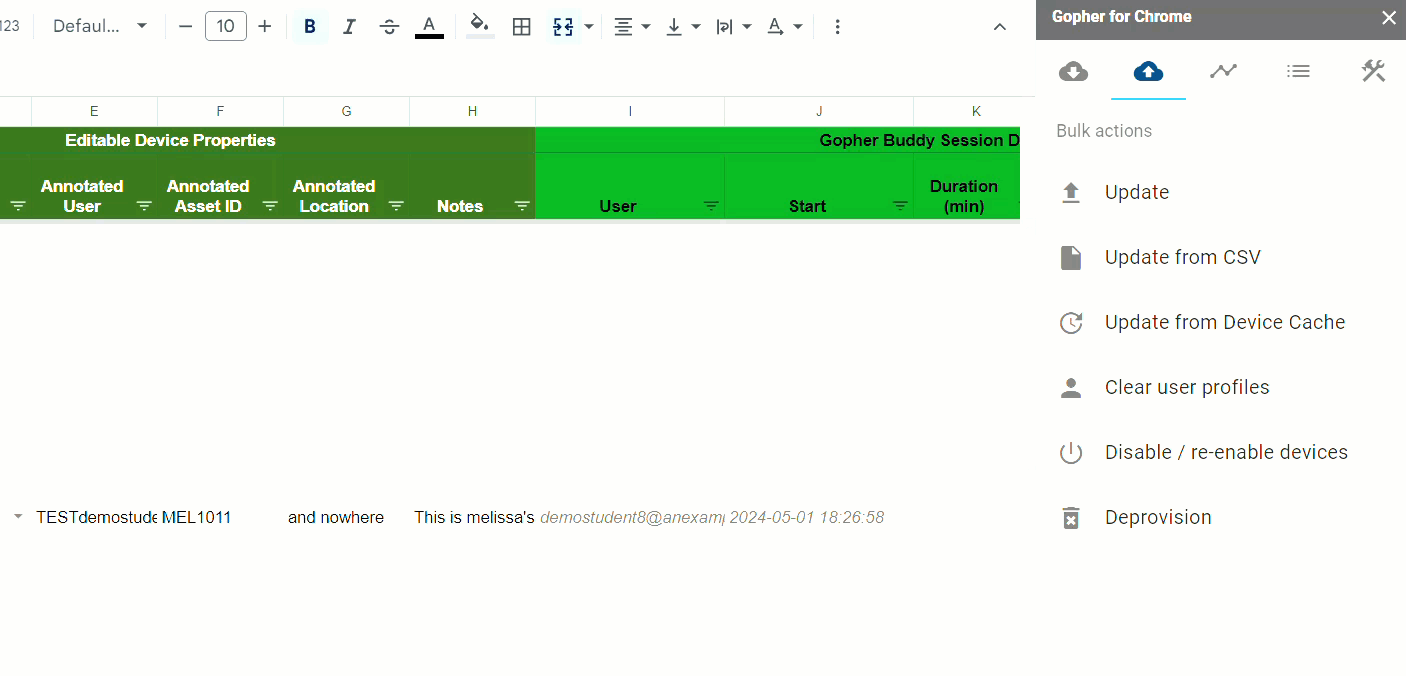Switch to the cloud download tab
Image resolution: width=1406 pixels, height=676 pixels.
(1073, 71)
